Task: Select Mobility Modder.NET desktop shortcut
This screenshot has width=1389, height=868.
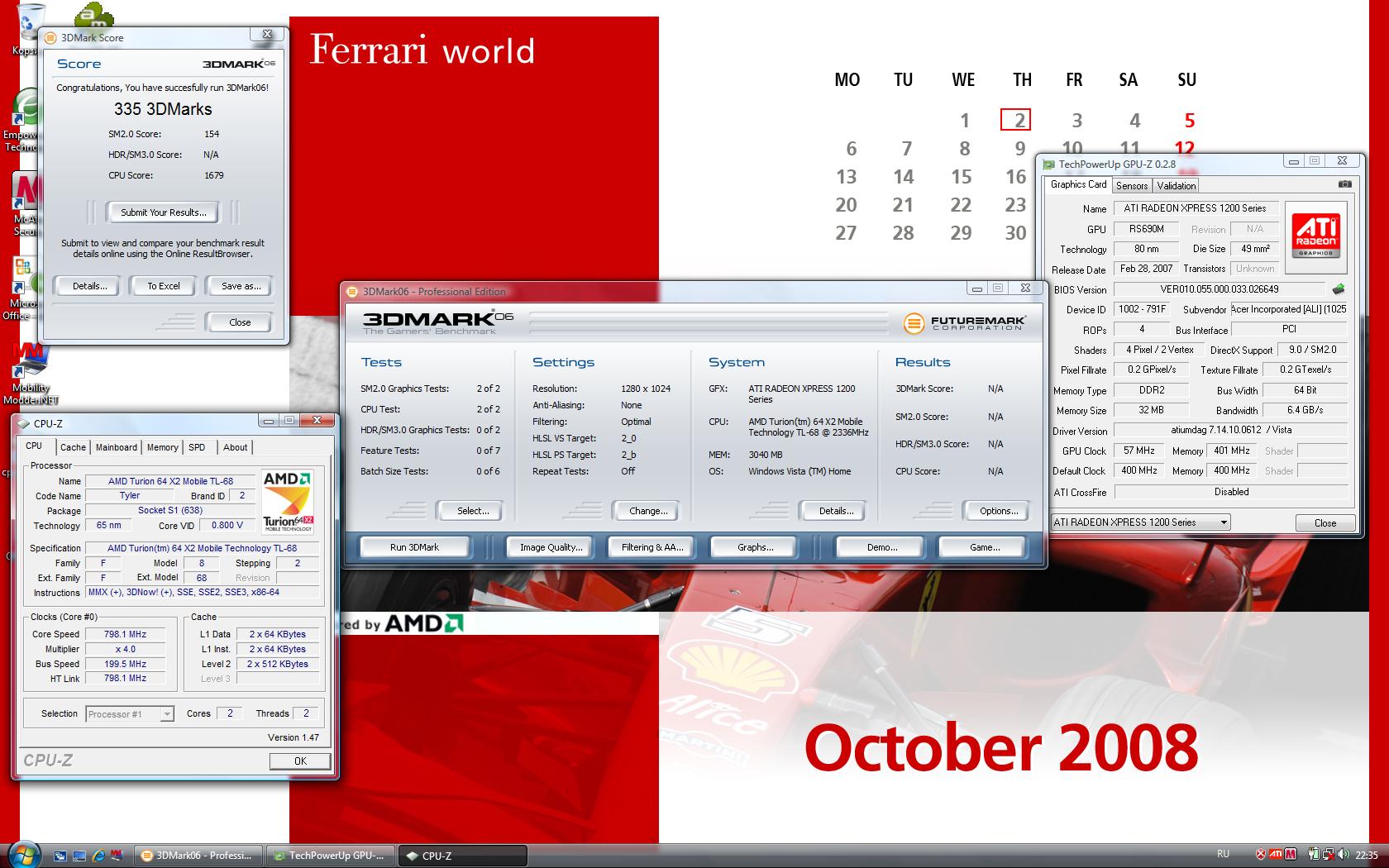Action: tap(31, 374)
